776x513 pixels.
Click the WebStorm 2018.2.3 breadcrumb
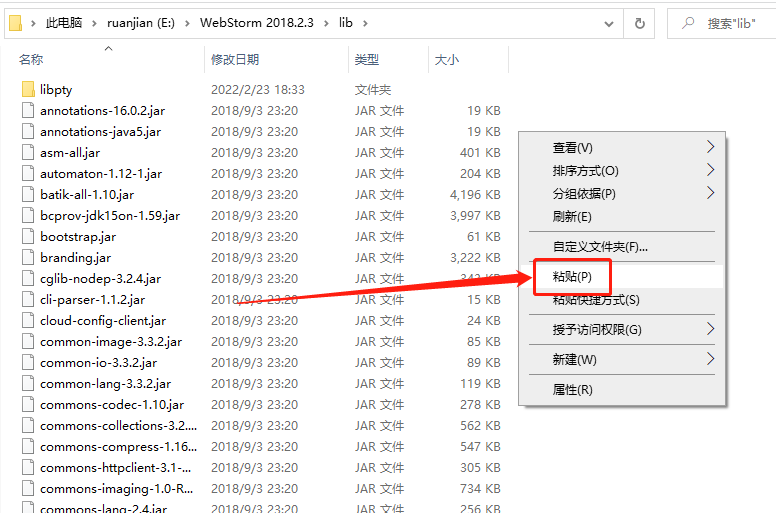pyautogui.click(x=256, y=23)
